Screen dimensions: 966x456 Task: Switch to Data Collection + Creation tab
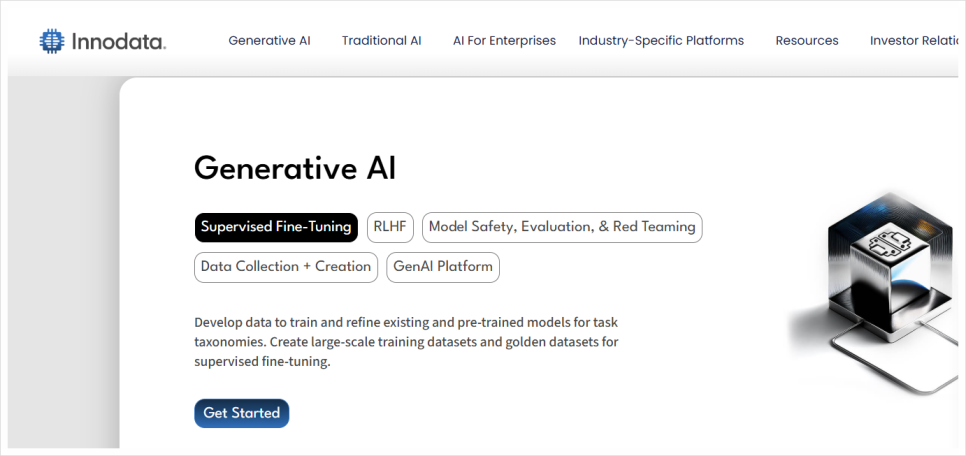pos(286,267)
